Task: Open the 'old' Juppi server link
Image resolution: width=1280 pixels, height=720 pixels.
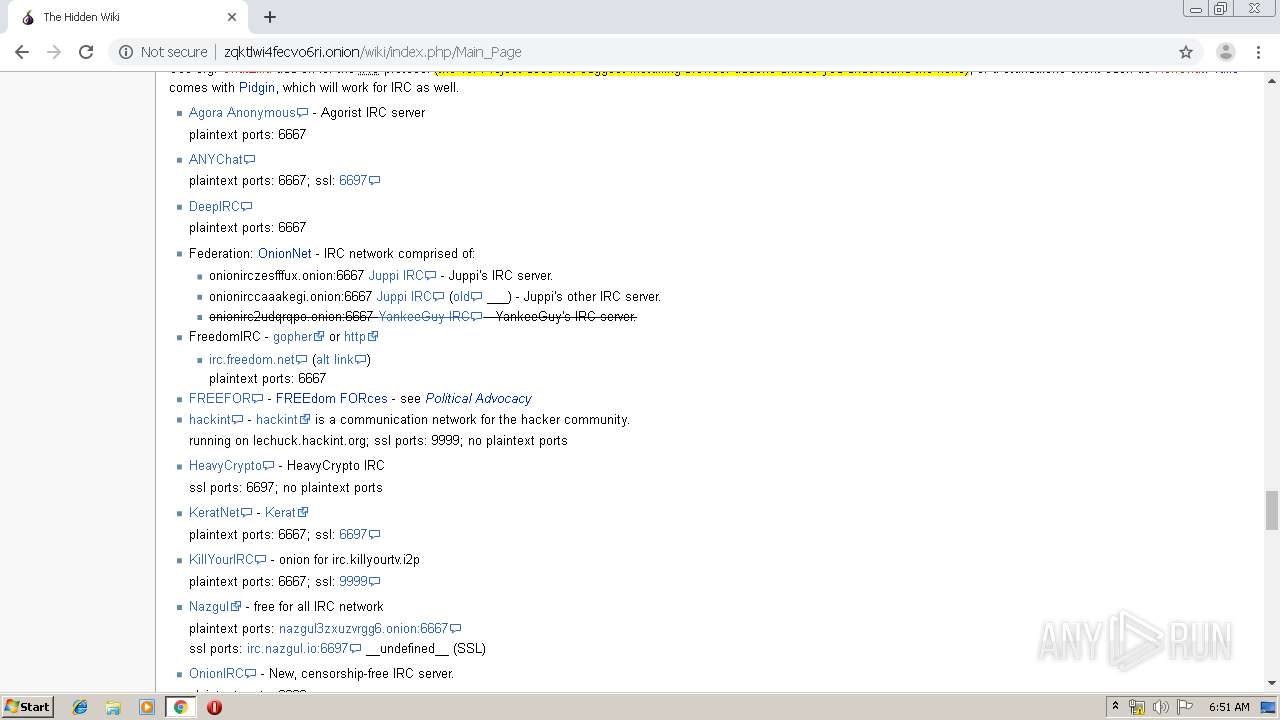Action: [x=468, y=297]
